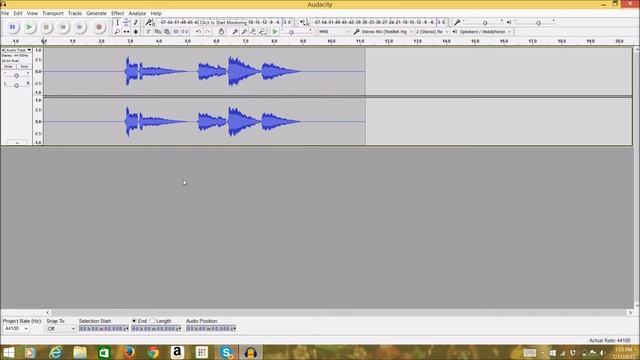
Task: Click the Fit Selection zoom icon
Action: point(253,32)
